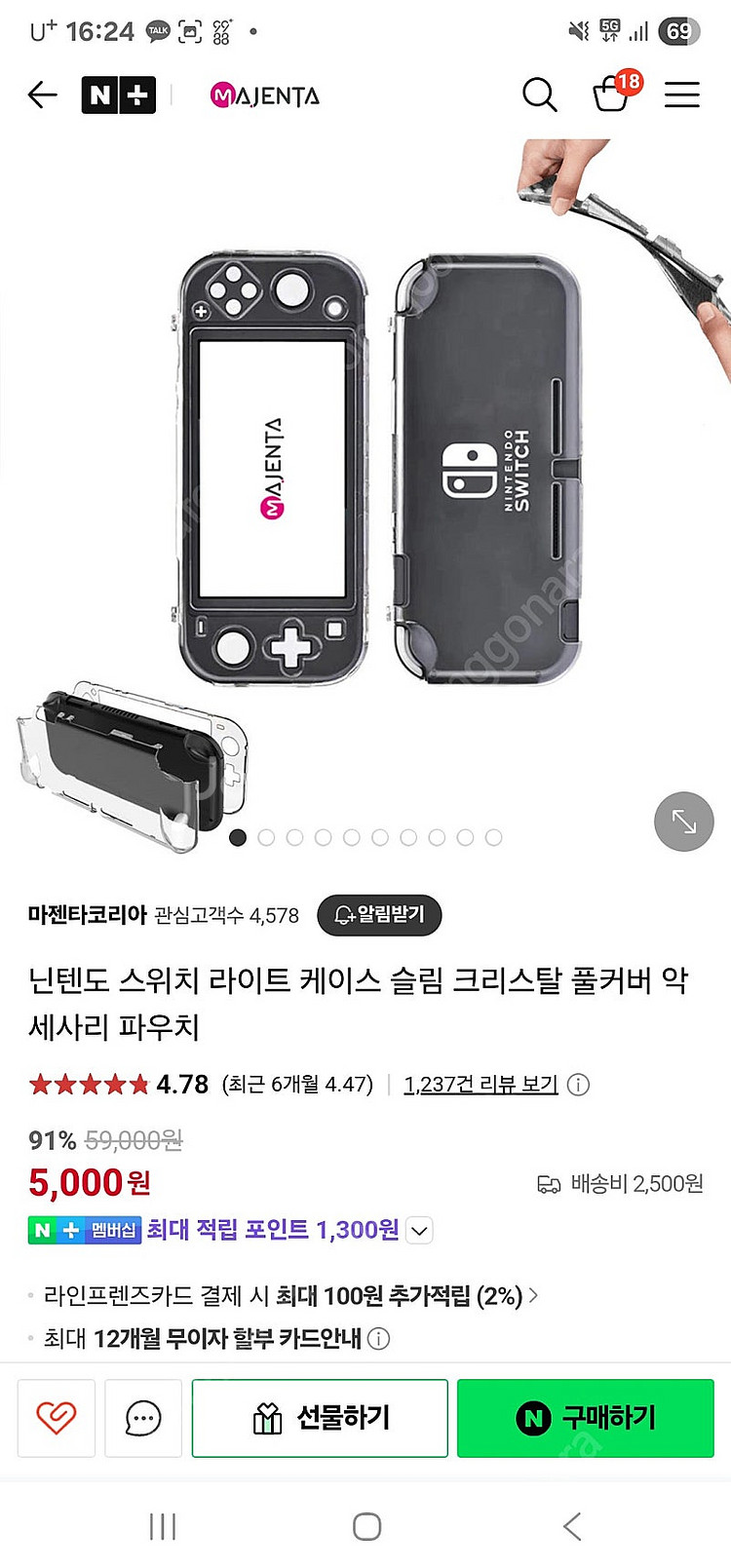Tap the 선물하기 gift button

click(x=320, y=1418)
